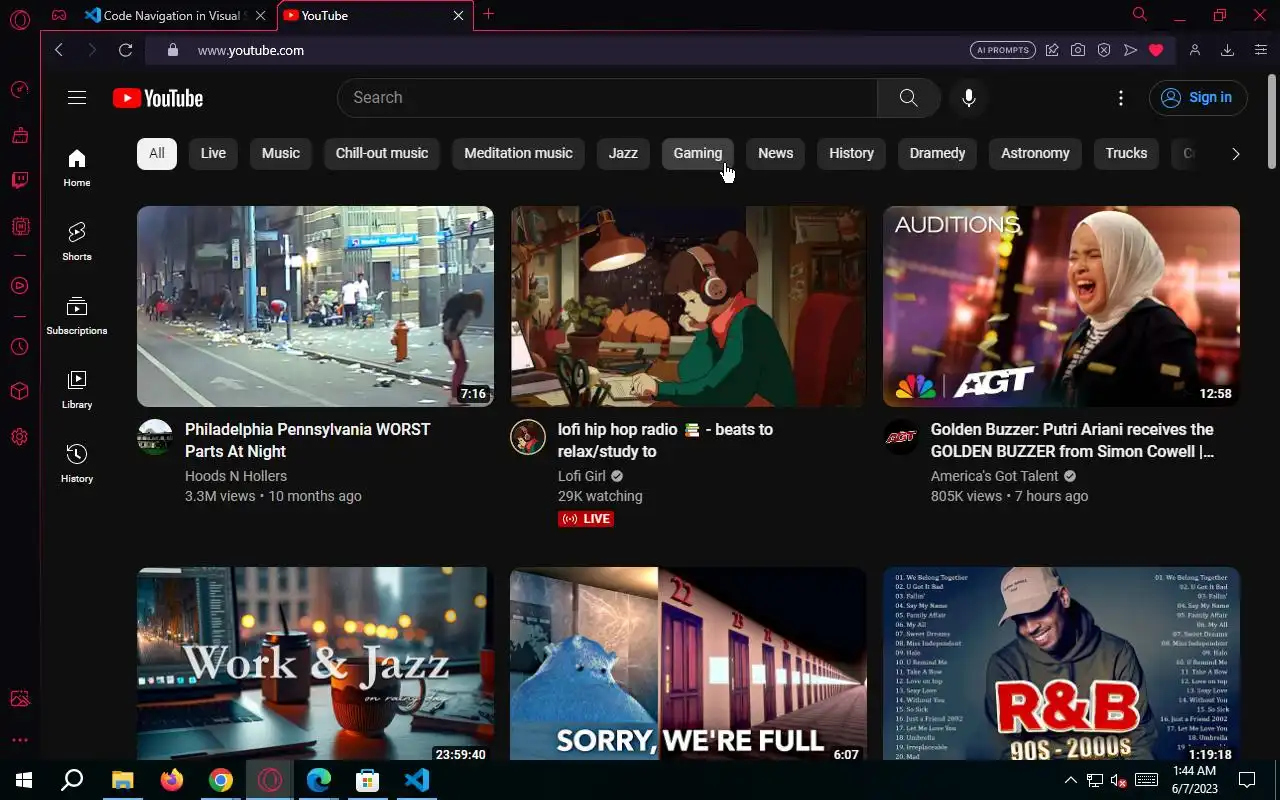
Task: Select the News filter chip
Action: click(x=776, y=153)
